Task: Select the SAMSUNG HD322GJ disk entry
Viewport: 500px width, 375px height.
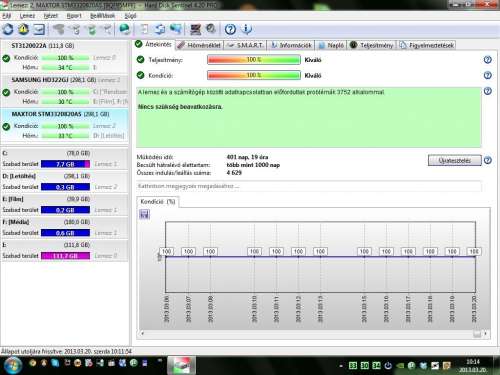Action: [x=64, y=91]
